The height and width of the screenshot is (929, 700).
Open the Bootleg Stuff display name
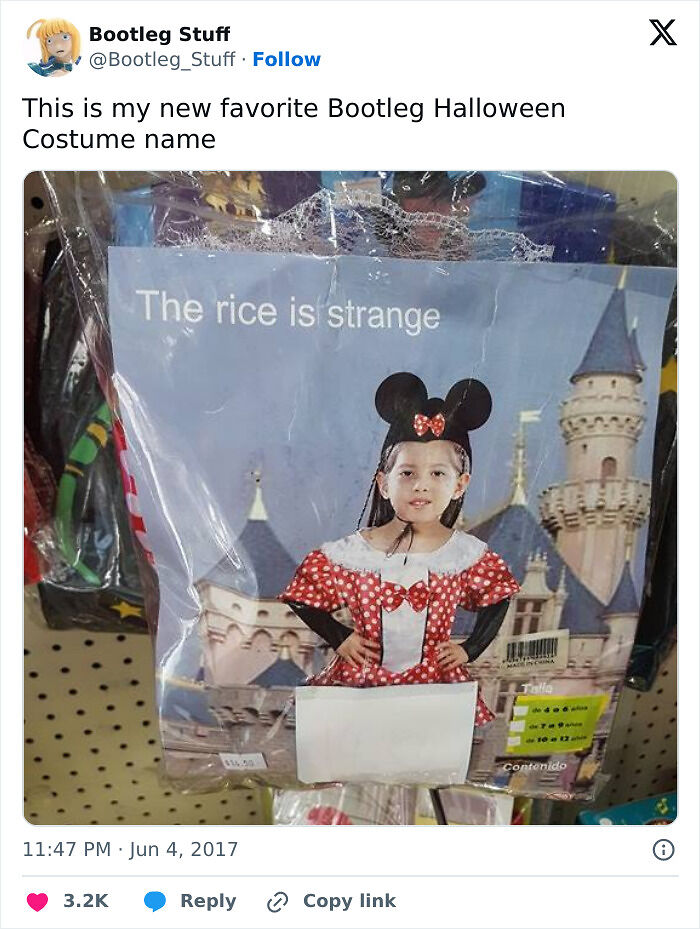(159, 34)
